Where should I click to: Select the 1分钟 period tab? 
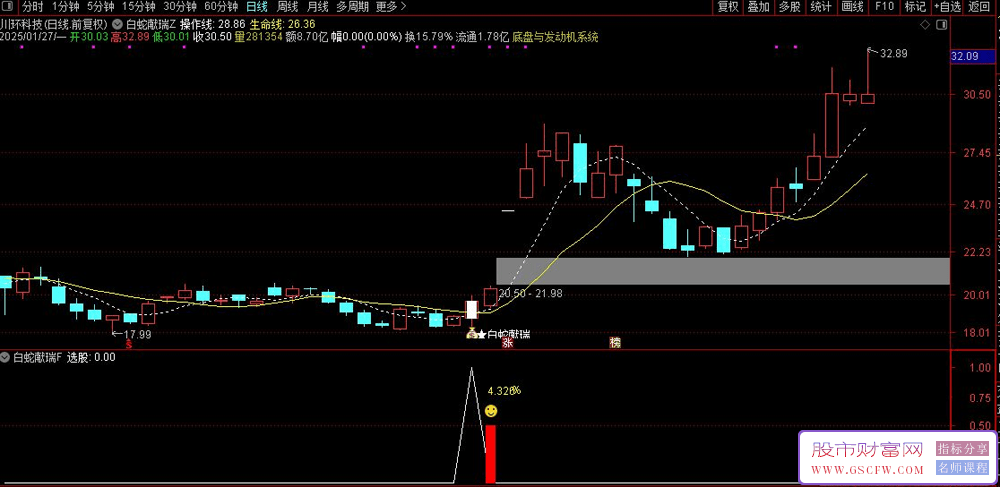tap(65, 7)
